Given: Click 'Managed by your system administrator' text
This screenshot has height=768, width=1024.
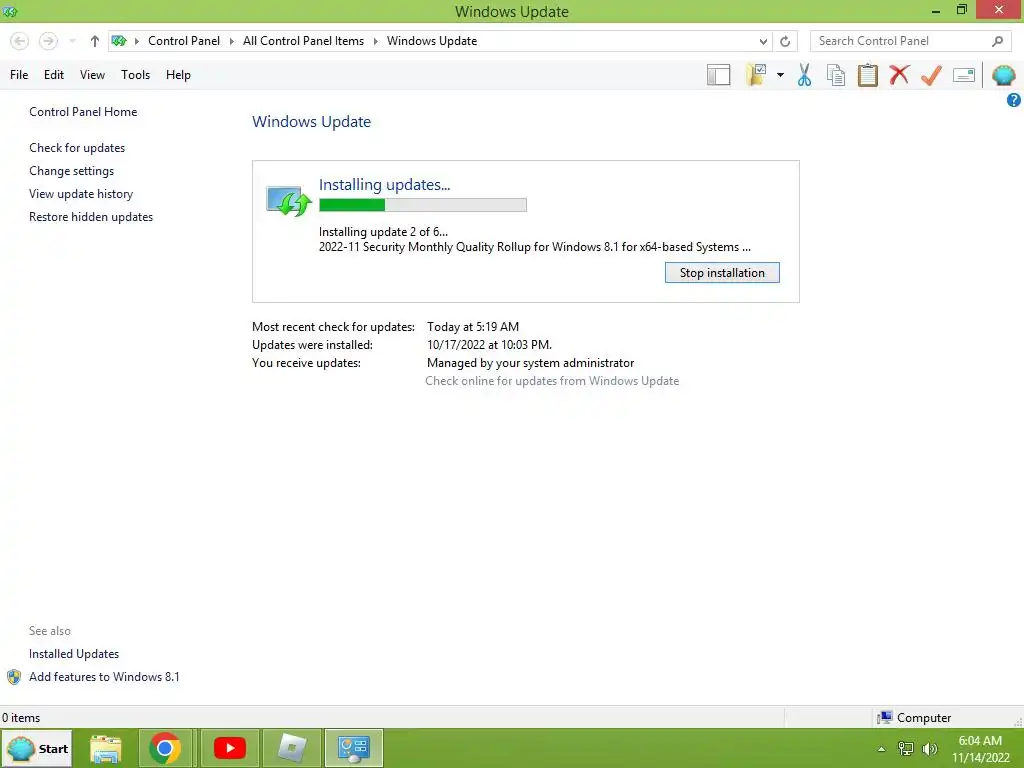Looking at the screenshot, I should (530, 363).
